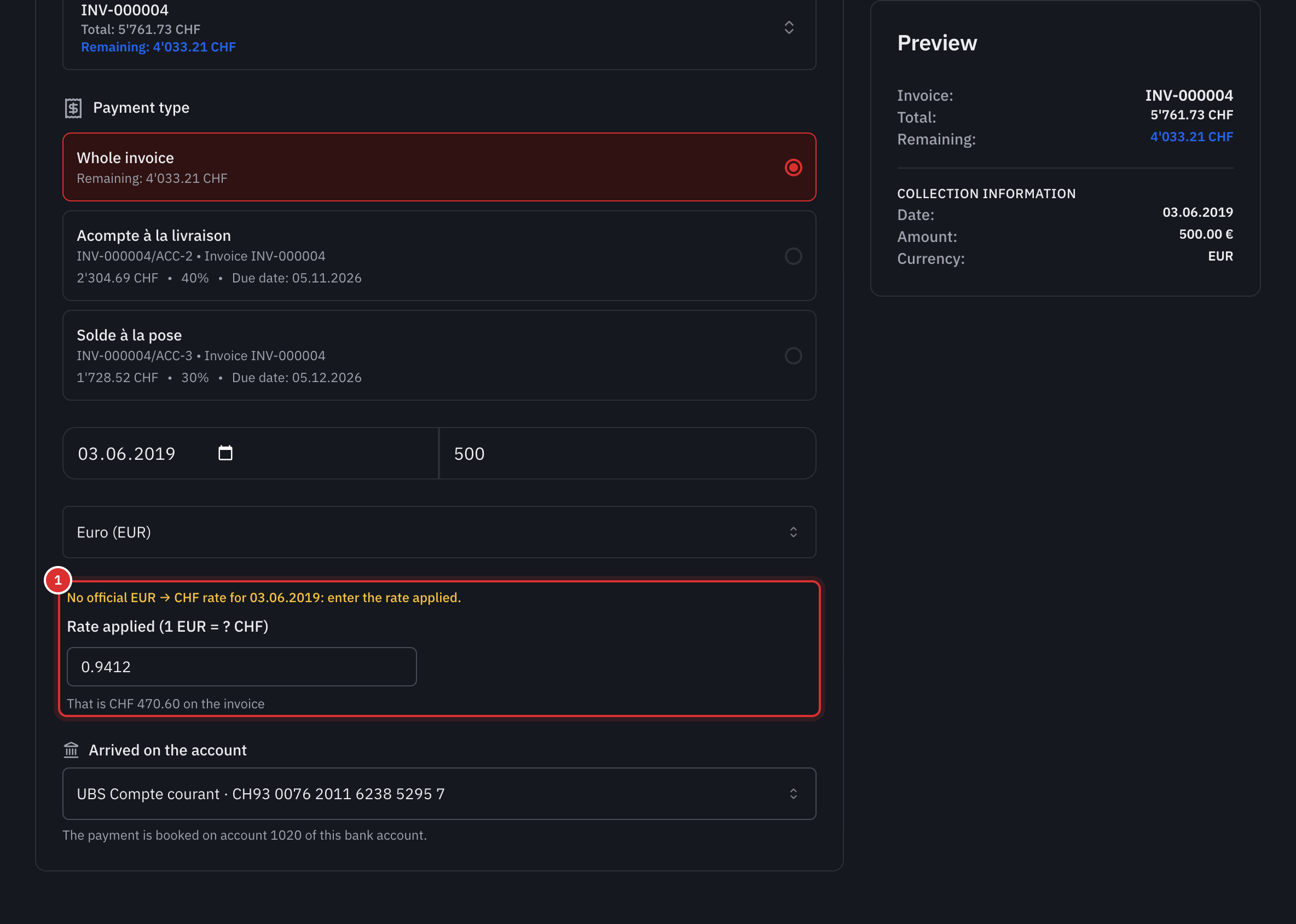Click the 'Rate applied (1 EUR = ? CHF)' label

click(168, 626)
